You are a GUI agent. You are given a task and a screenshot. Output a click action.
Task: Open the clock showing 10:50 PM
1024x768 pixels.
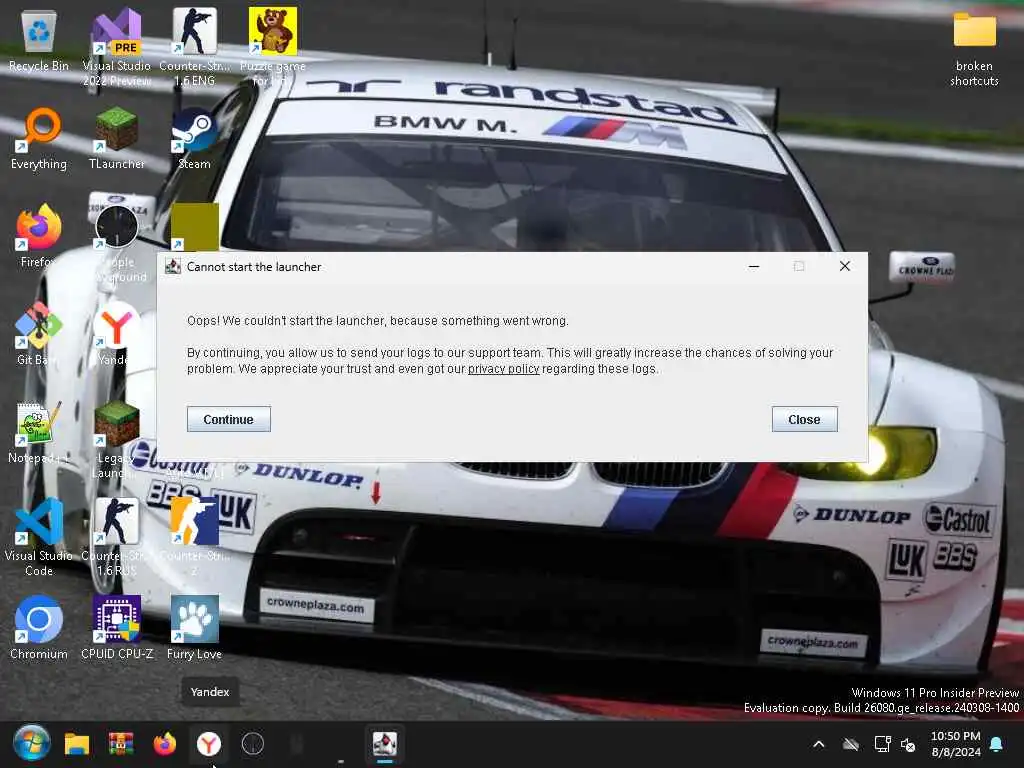[x=955, y=744]
